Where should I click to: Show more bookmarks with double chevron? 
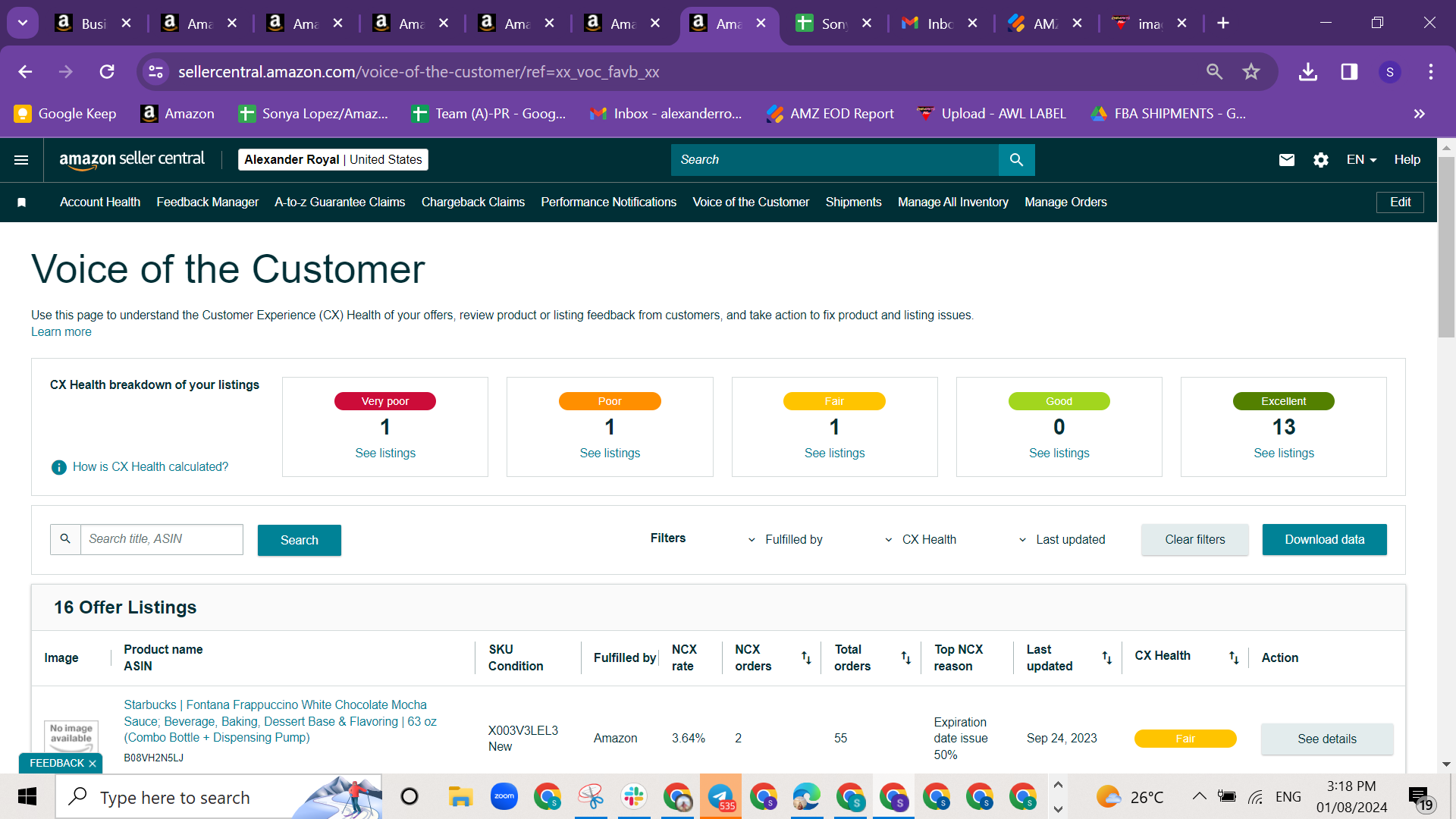pos(1420,114)
